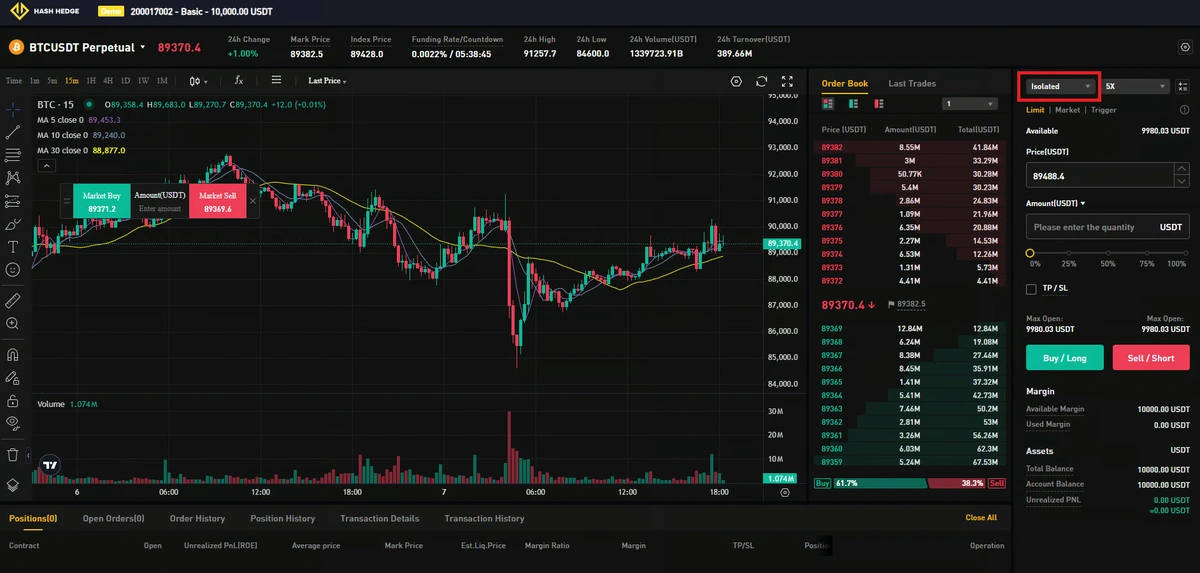Image resolution: width=1200 pixels, height=573 pixels.
Task: Open the emoji icons tool
Action: 13,270
